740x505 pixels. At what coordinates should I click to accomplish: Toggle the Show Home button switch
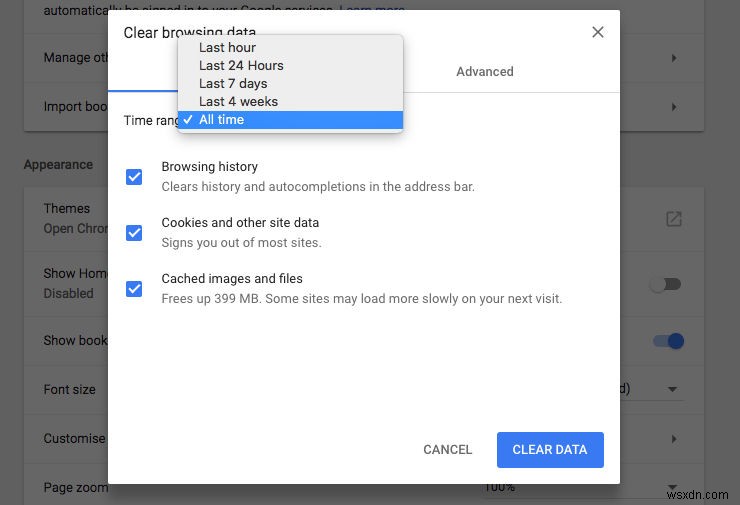[x=665, y=284]
